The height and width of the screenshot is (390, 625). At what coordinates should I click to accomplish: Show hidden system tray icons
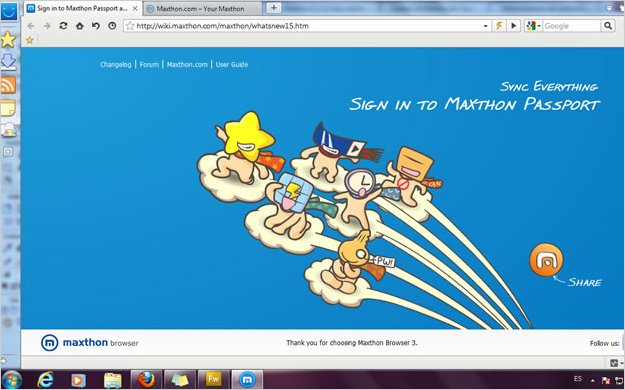point(593,380)
